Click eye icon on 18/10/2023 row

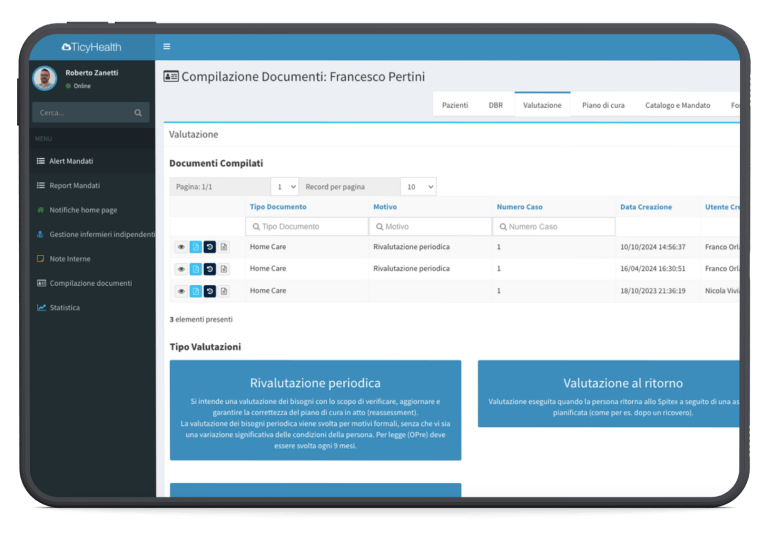tap(182, 291)
